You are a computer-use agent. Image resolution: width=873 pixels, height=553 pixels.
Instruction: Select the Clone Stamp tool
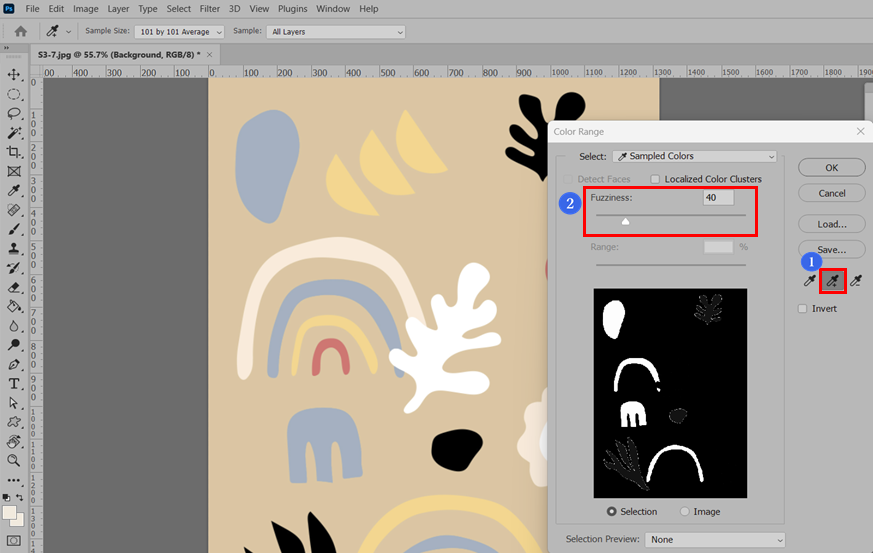14,248
